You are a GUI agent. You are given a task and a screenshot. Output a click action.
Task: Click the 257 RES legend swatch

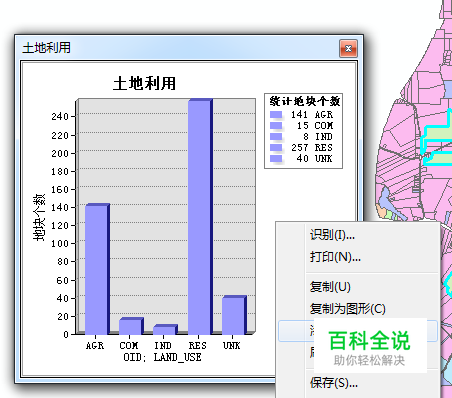[x=276, y=148]
